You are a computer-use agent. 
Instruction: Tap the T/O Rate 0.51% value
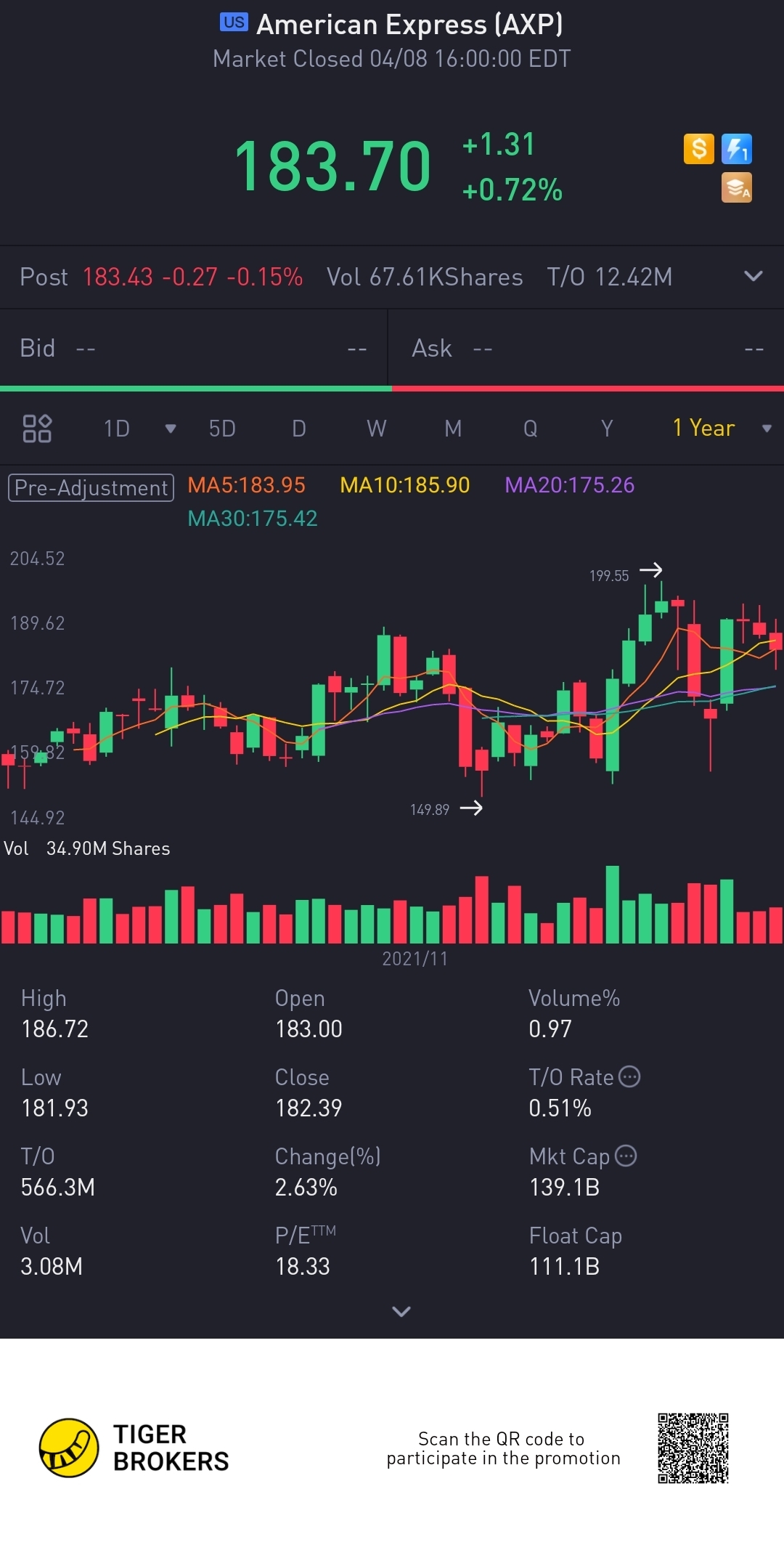pyautogui.click(x=560, y=1108)
